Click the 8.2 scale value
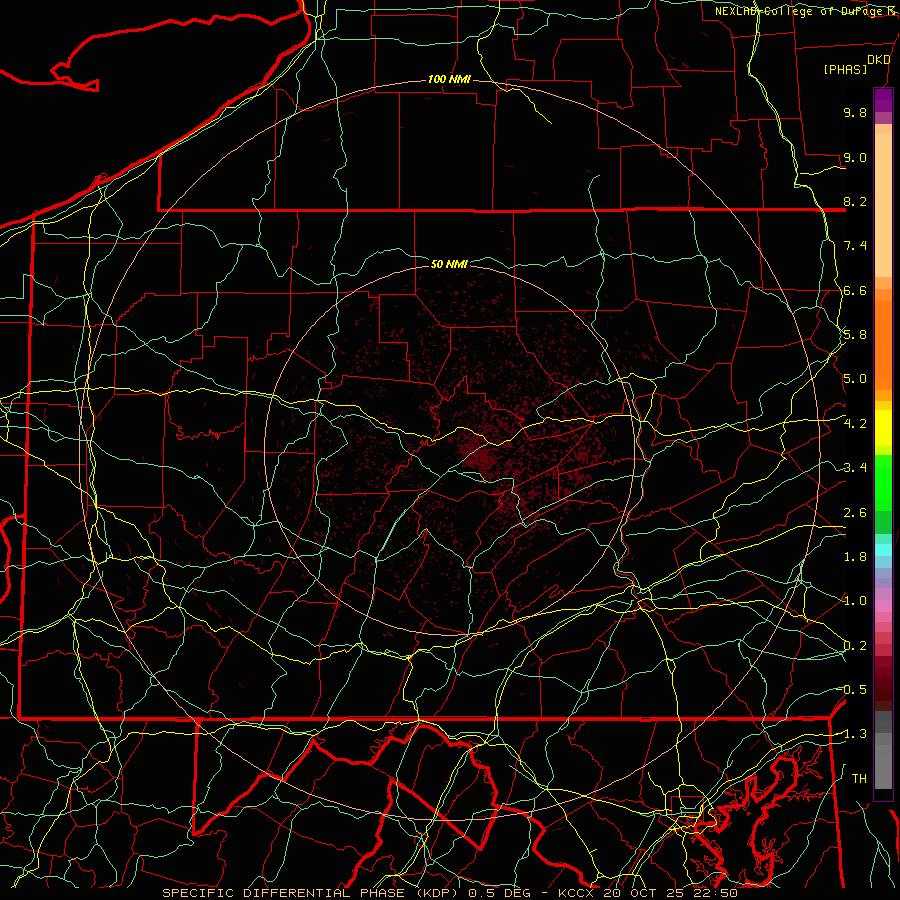 click(x=855, y=201)
